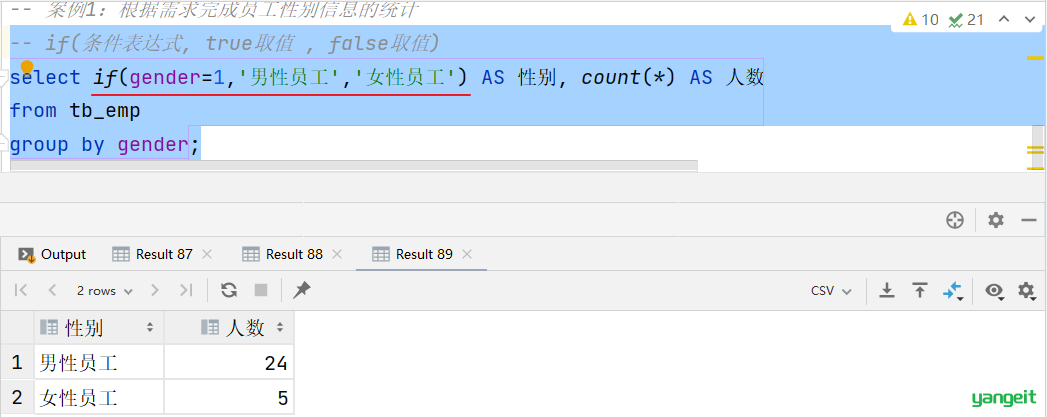Sort by the 人数 column header
1047x417 pixels.
click(x=229, y=328)
